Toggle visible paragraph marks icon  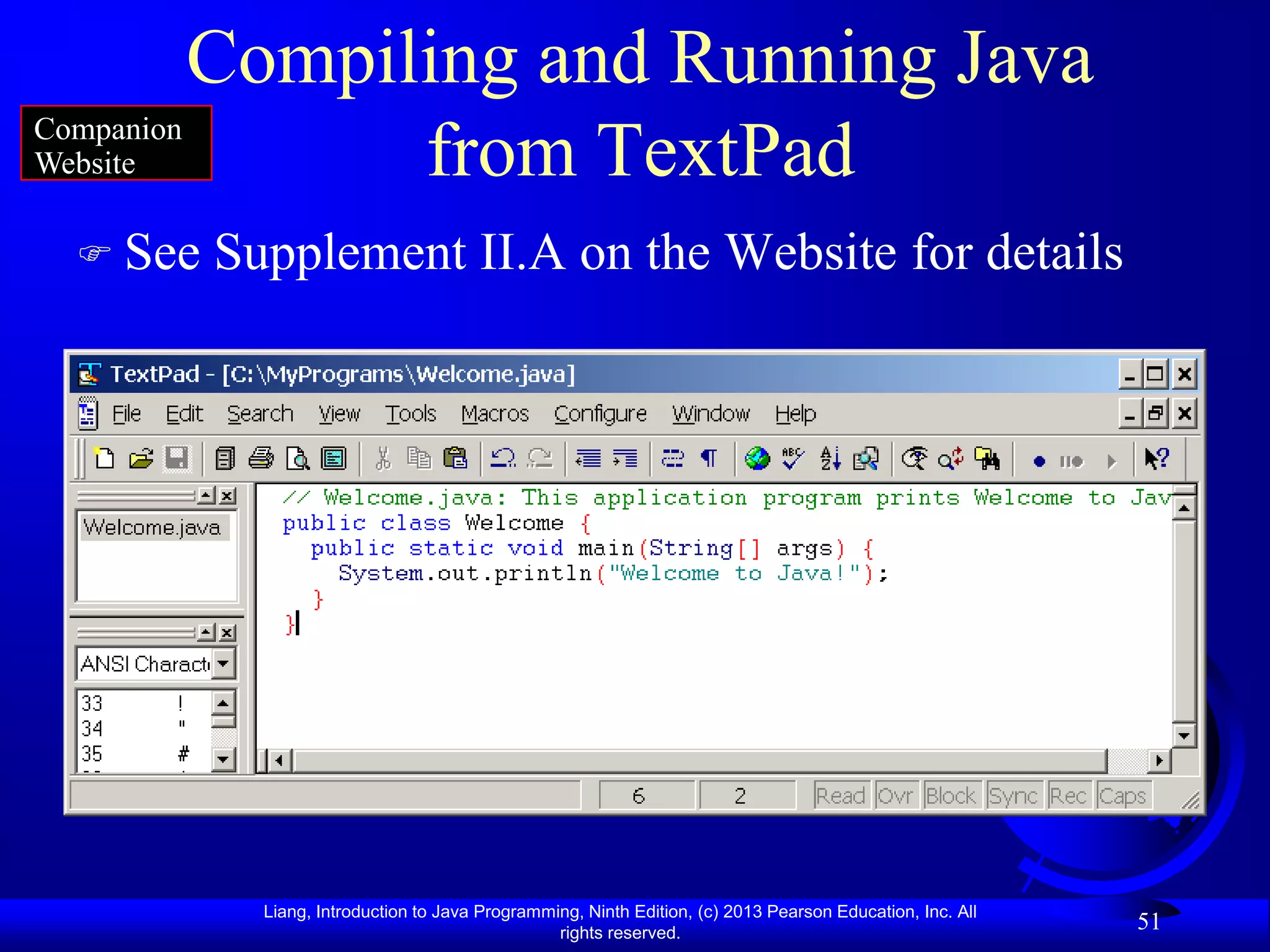(x=709, y=459)
